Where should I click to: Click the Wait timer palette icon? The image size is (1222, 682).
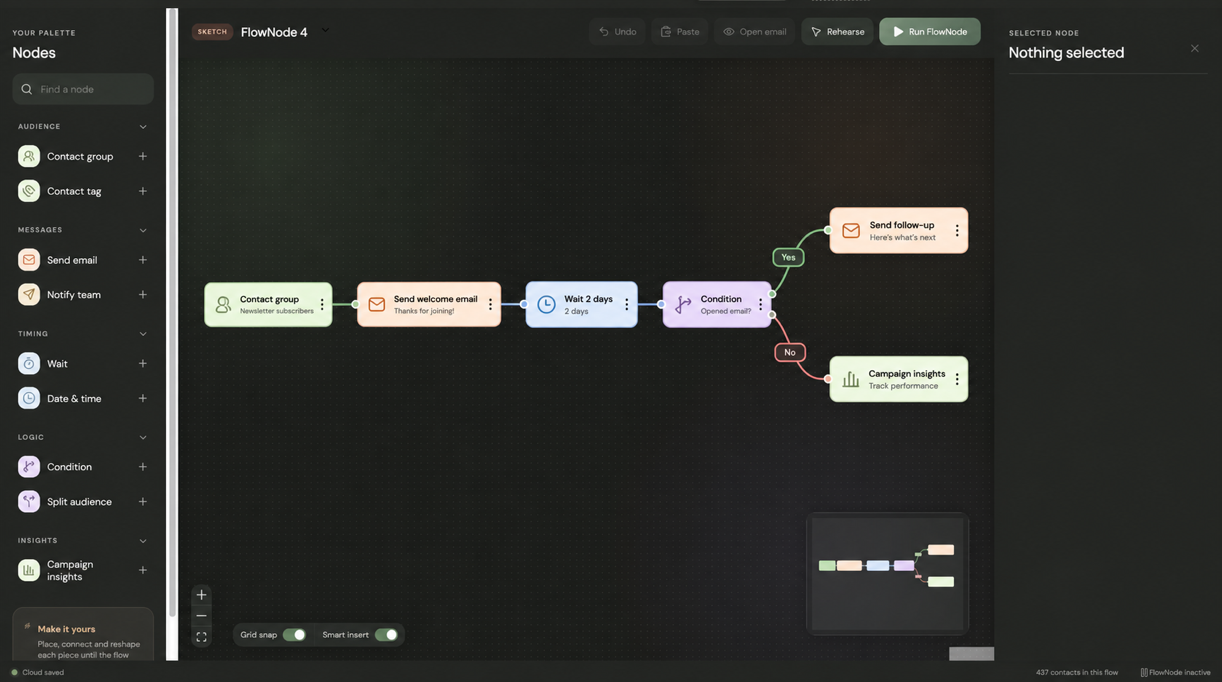[29, 364]
